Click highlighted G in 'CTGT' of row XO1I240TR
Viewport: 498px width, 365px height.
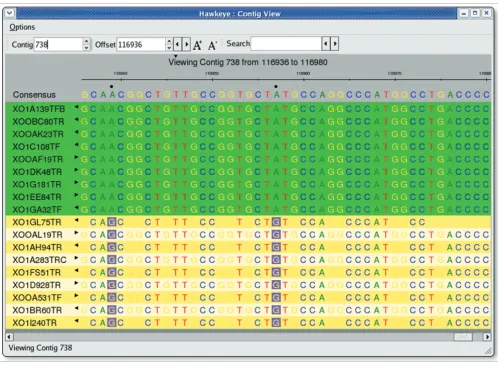tap(276, 323)
